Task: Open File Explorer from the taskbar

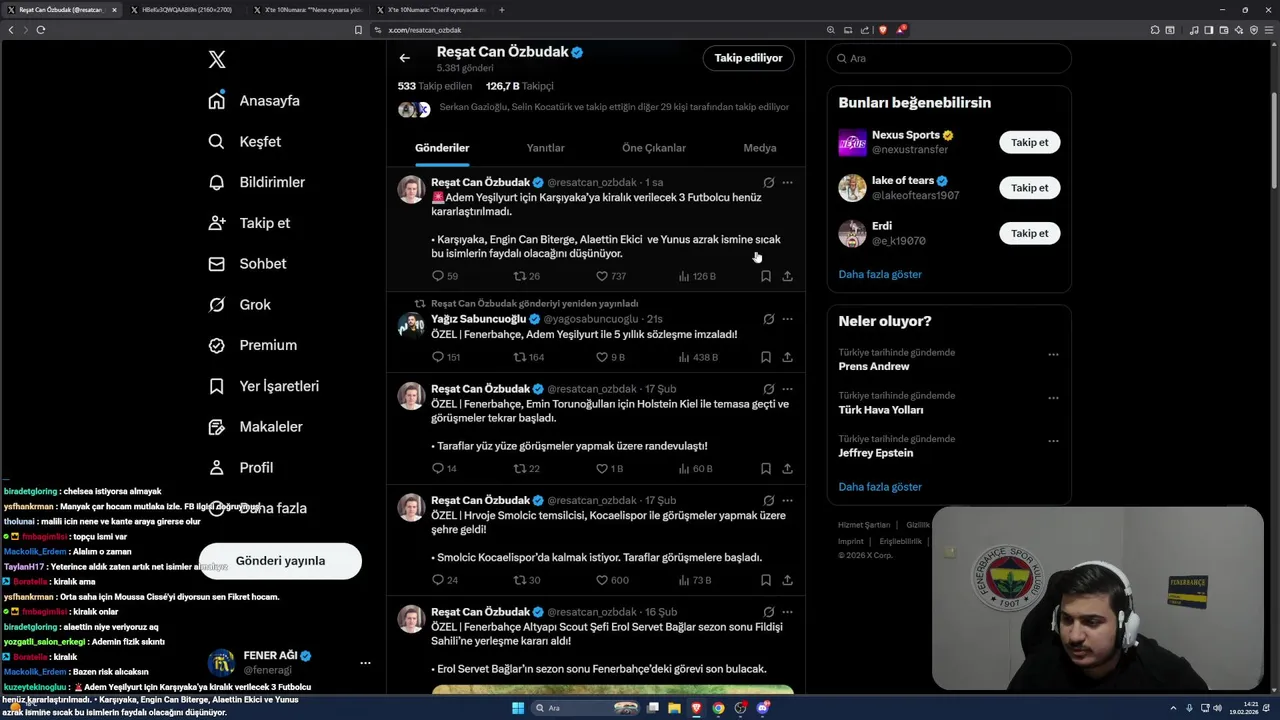Action: pyautogui.click(x=674, y=708)
